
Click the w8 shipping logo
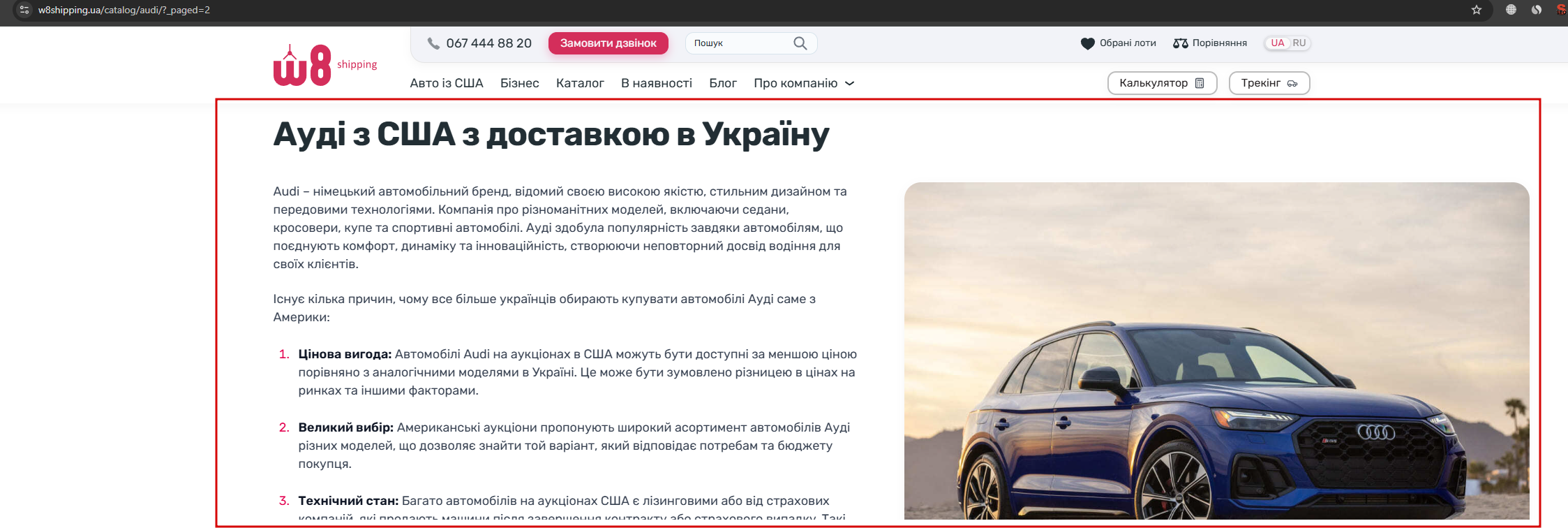pos(325,66)
